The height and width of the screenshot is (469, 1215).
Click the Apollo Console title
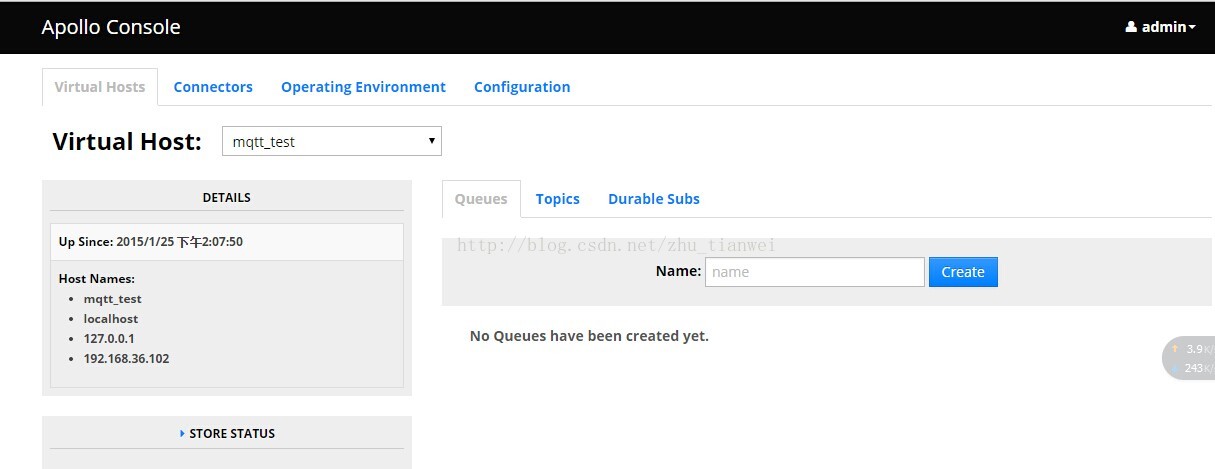(111, 27)
